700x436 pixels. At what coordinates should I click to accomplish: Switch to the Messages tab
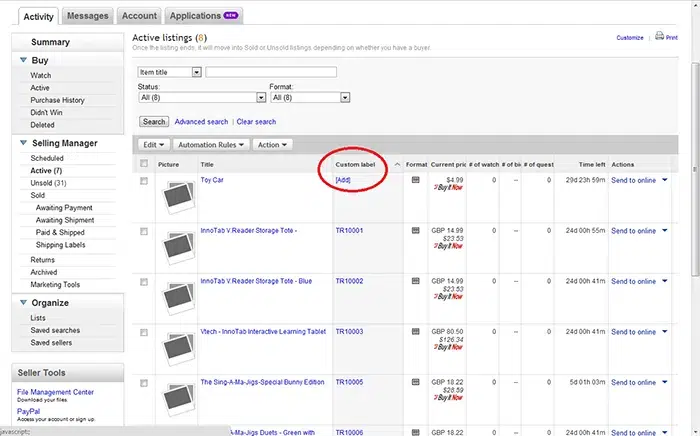tap(88, 16)
